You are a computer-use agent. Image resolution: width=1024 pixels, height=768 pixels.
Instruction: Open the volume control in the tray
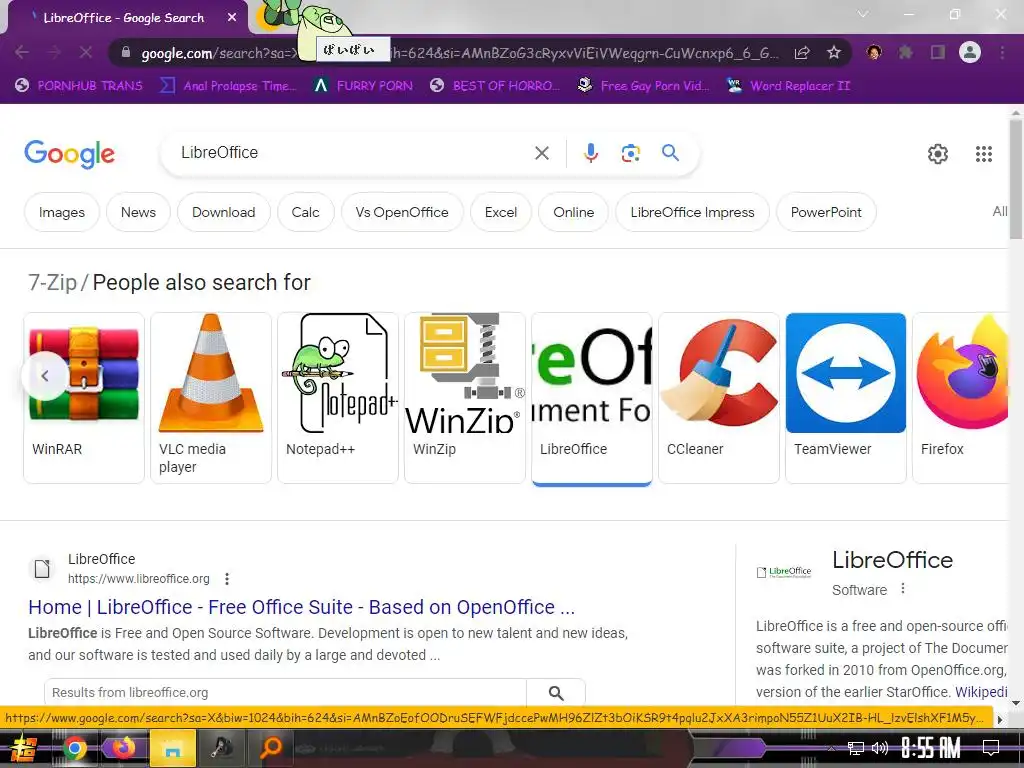(880, 748)
